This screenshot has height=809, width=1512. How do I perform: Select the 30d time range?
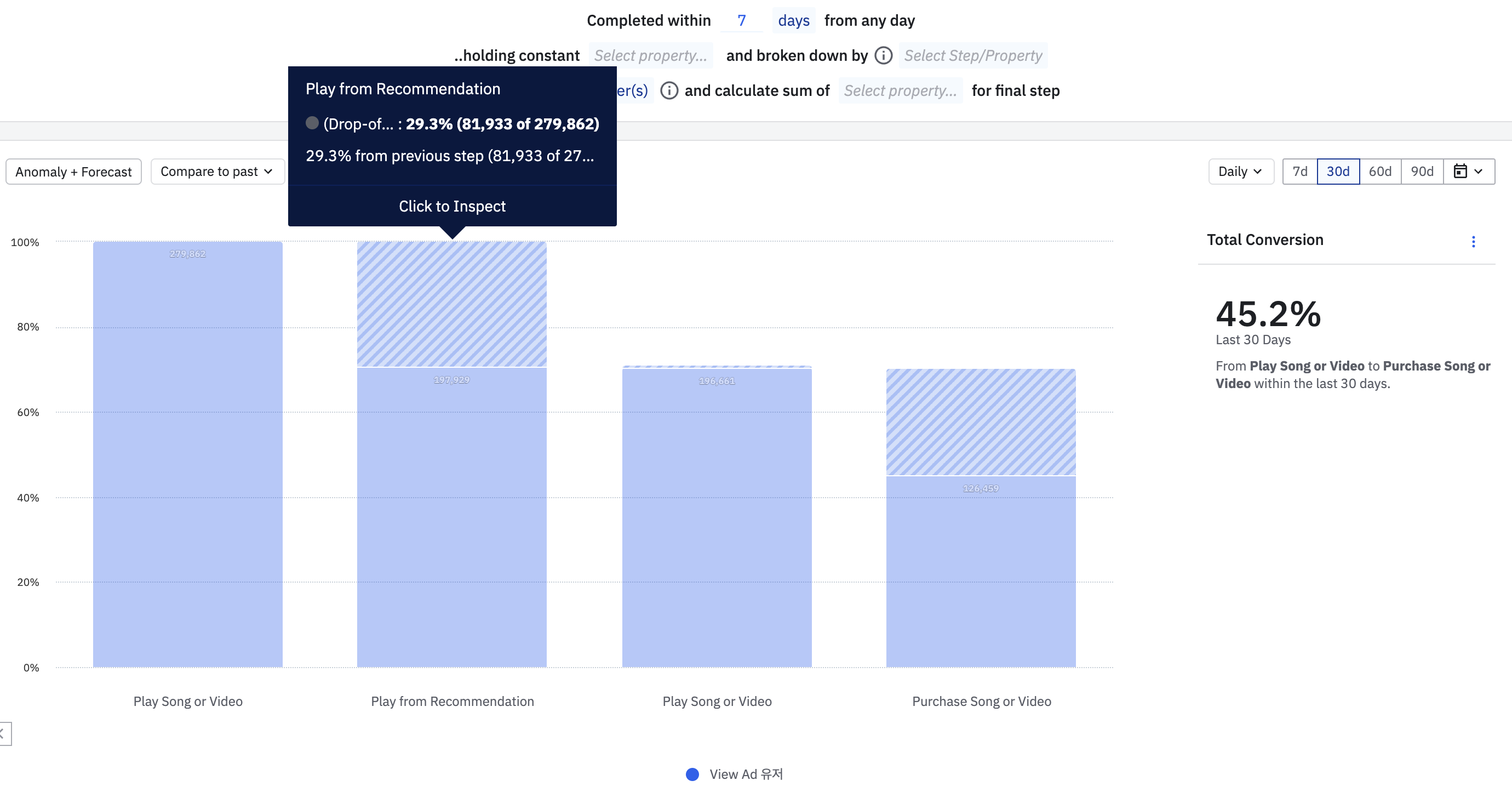point(1338,172)
